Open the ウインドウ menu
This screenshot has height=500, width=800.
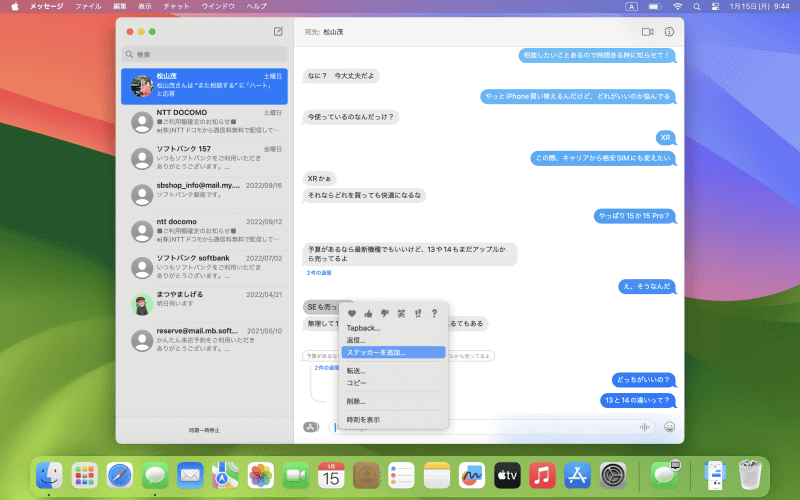218,7
